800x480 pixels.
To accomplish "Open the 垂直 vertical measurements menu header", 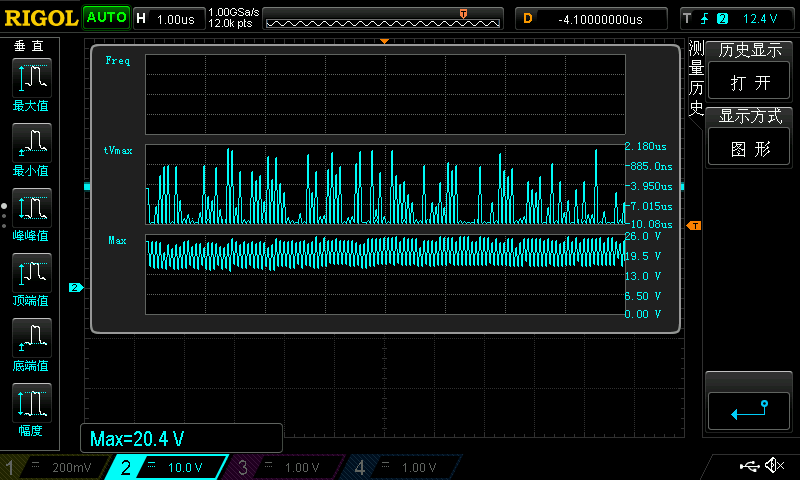I will (x=29, y=46).
